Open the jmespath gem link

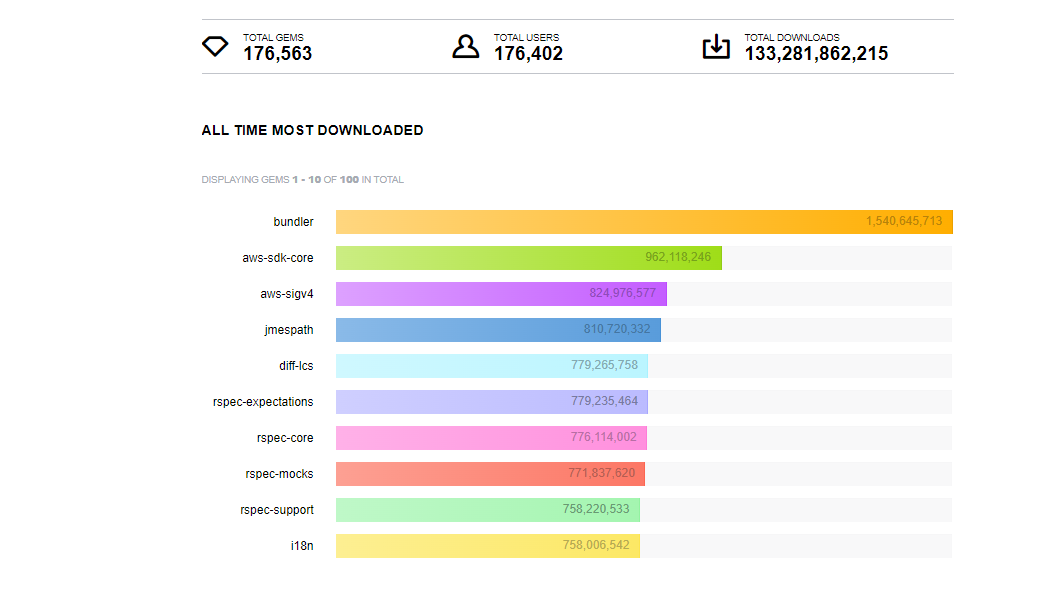click(x=289, y=330)
